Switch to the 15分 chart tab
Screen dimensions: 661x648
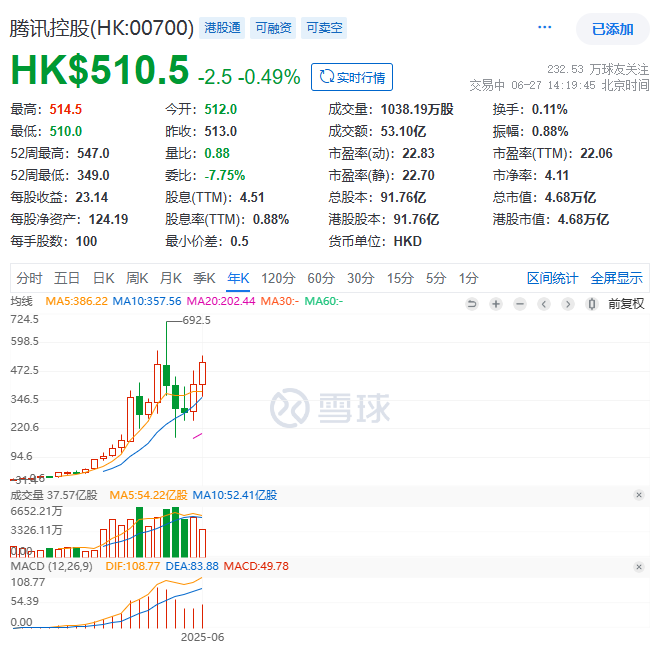click(x=400, y=278)
